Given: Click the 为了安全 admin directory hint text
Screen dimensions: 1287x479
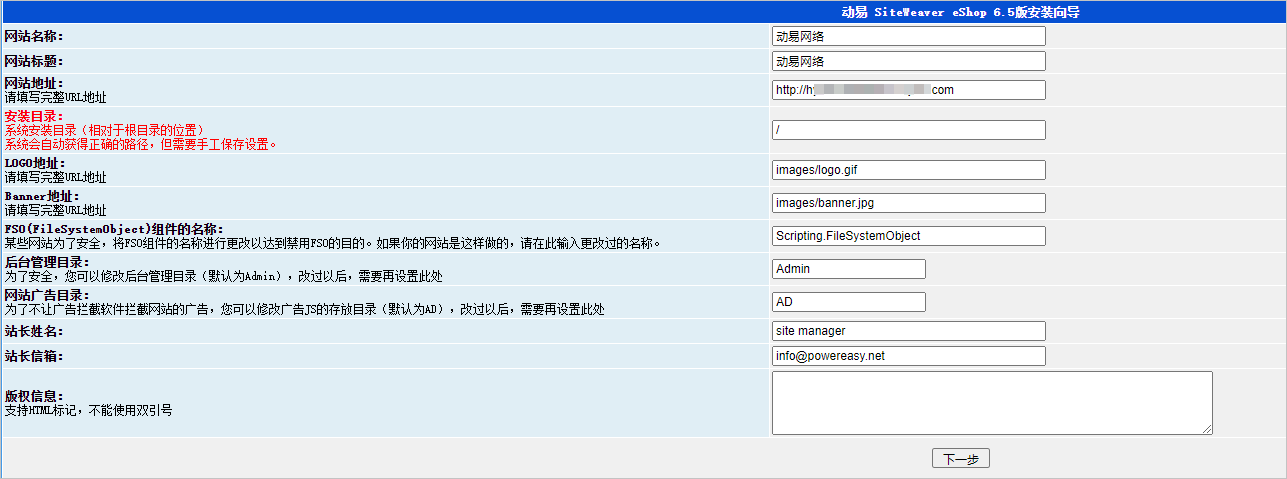Looking at the screenshot, I should [224, 276].
